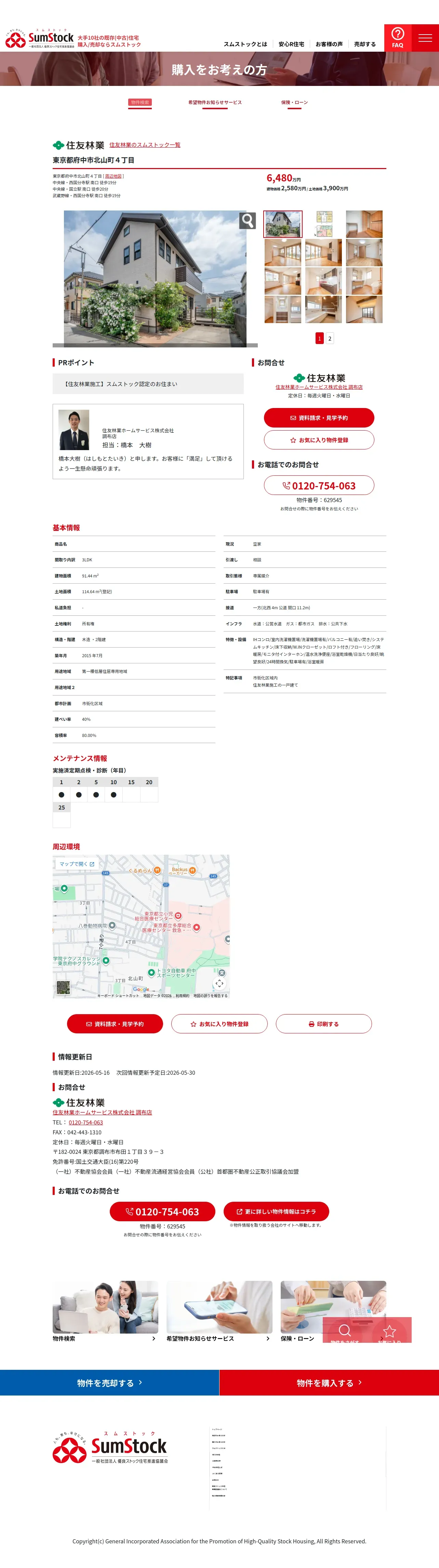Select the house exterior thumbnail
Screen dimensions: 439x1568
coord(283,224)
